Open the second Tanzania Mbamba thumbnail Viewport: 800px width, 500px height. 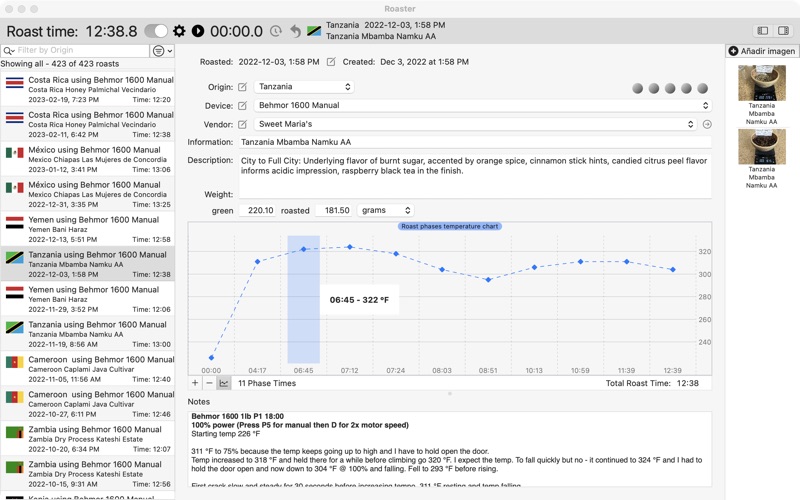click(762, 146)
